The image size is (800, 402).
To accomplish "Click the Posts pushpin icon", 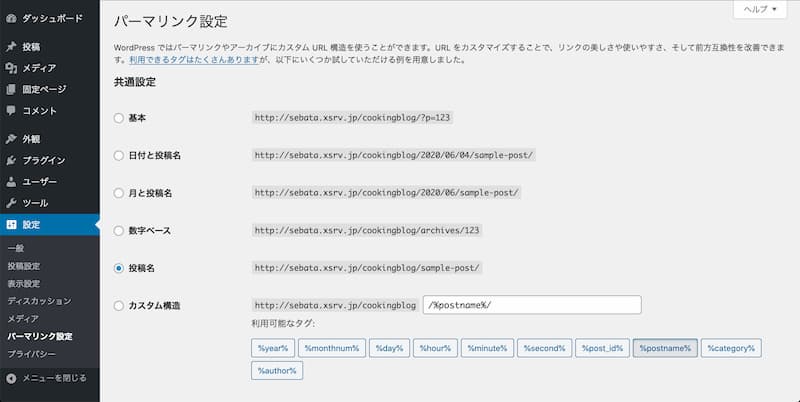I will [11, 47].
